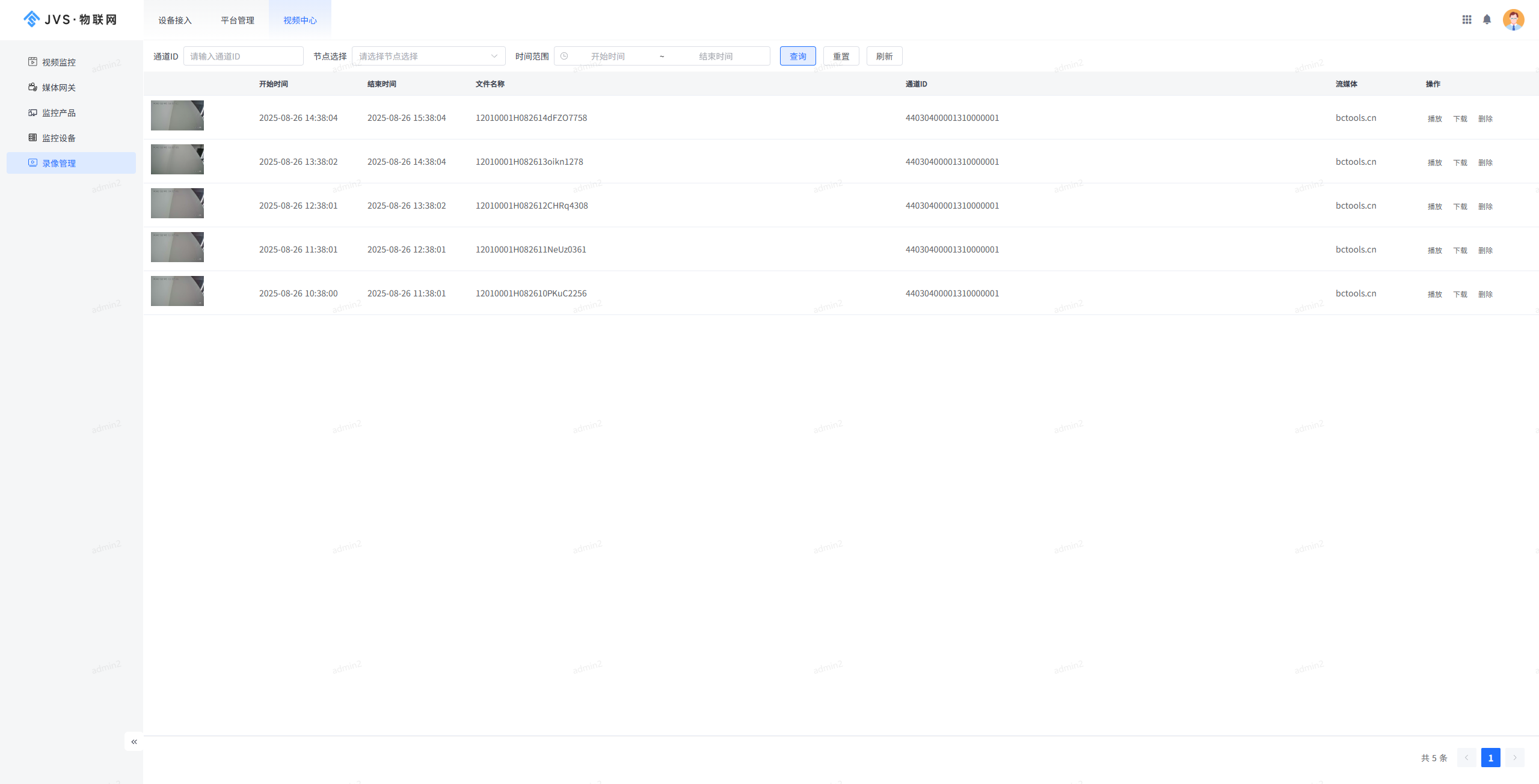Open thumbnail of 14:38:04 recording

tap(177, 115)
